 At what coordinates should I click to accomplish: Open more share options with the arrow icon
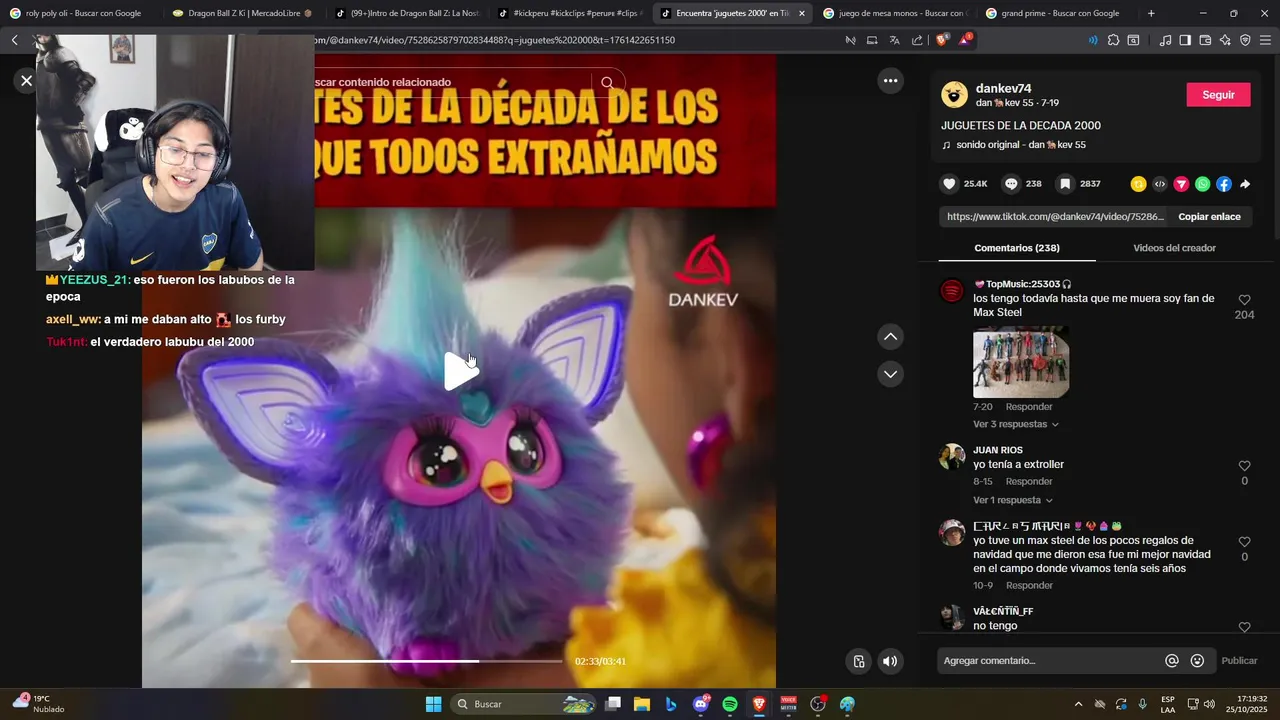pos(1245,184)
